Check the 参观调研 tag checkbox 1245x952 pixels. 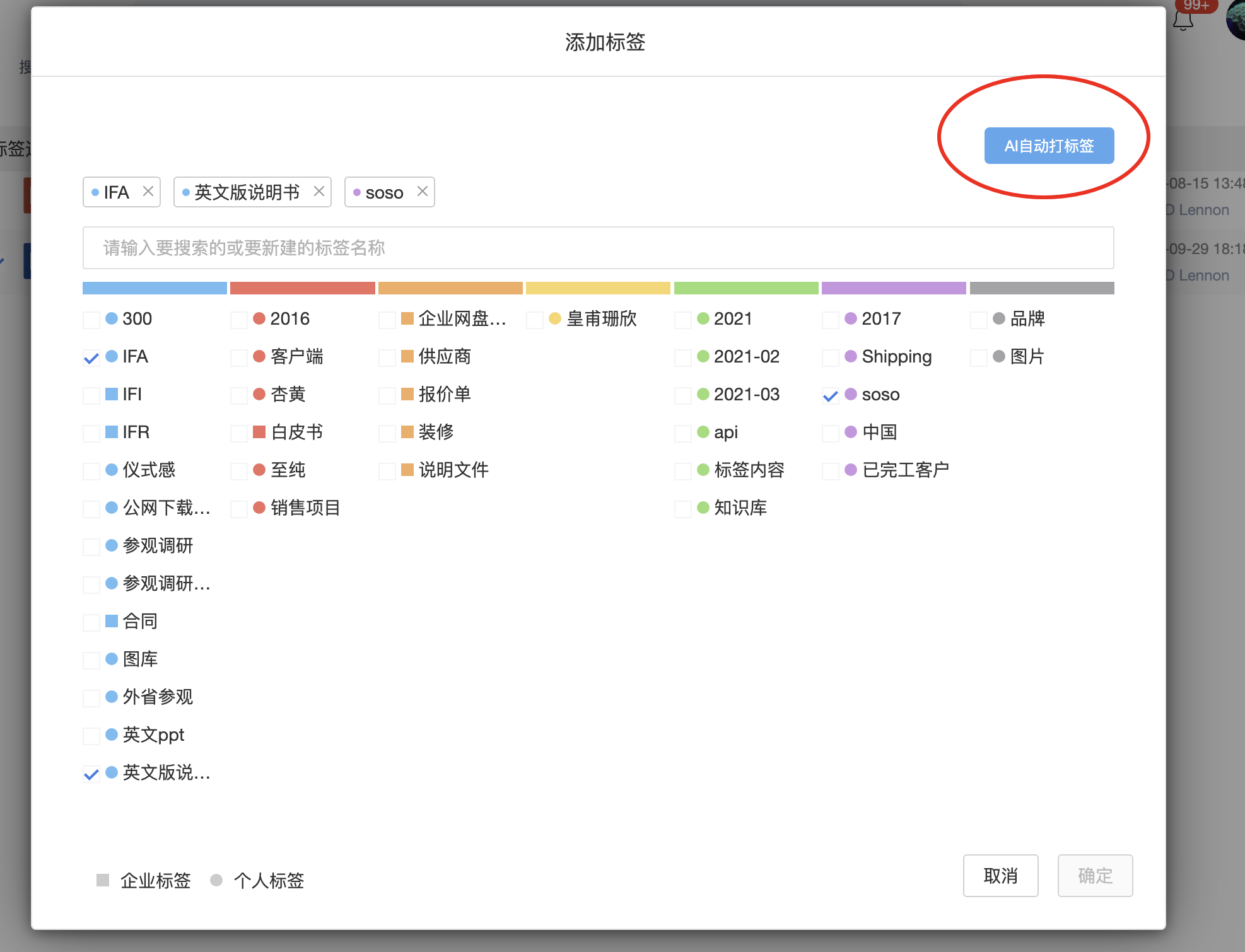click(x=91, y=547)
